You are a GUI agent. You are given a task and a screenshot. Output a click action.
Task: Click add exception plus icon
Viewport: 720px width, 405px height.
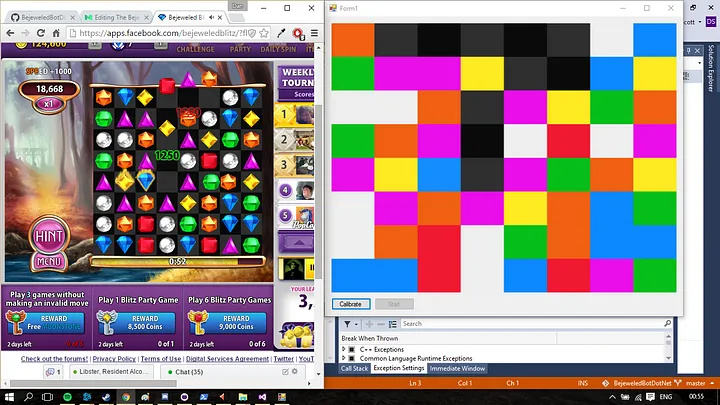(x=369, y=324)
